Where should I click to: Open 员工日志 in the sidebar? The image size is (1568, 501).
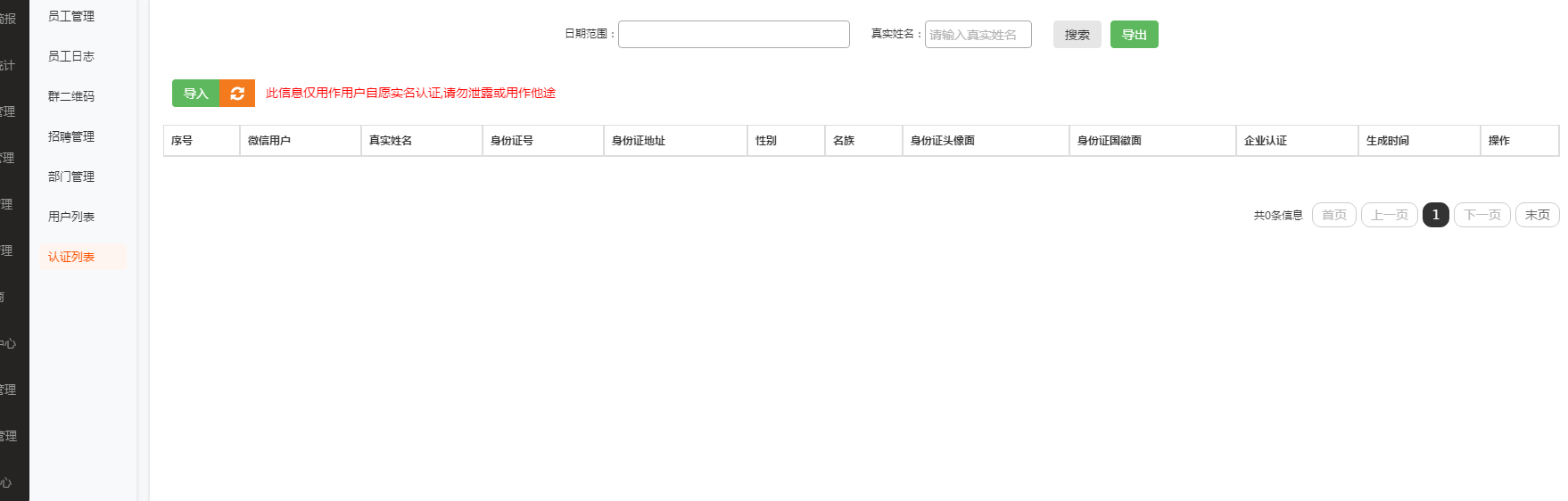(x=71, y=56)
